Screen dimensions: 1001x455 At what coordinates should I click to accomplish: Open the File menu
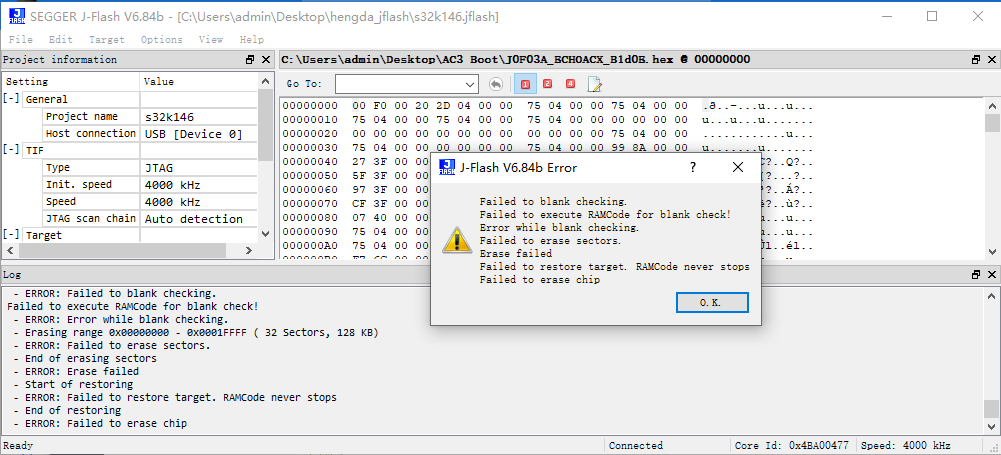click(20, 40)
